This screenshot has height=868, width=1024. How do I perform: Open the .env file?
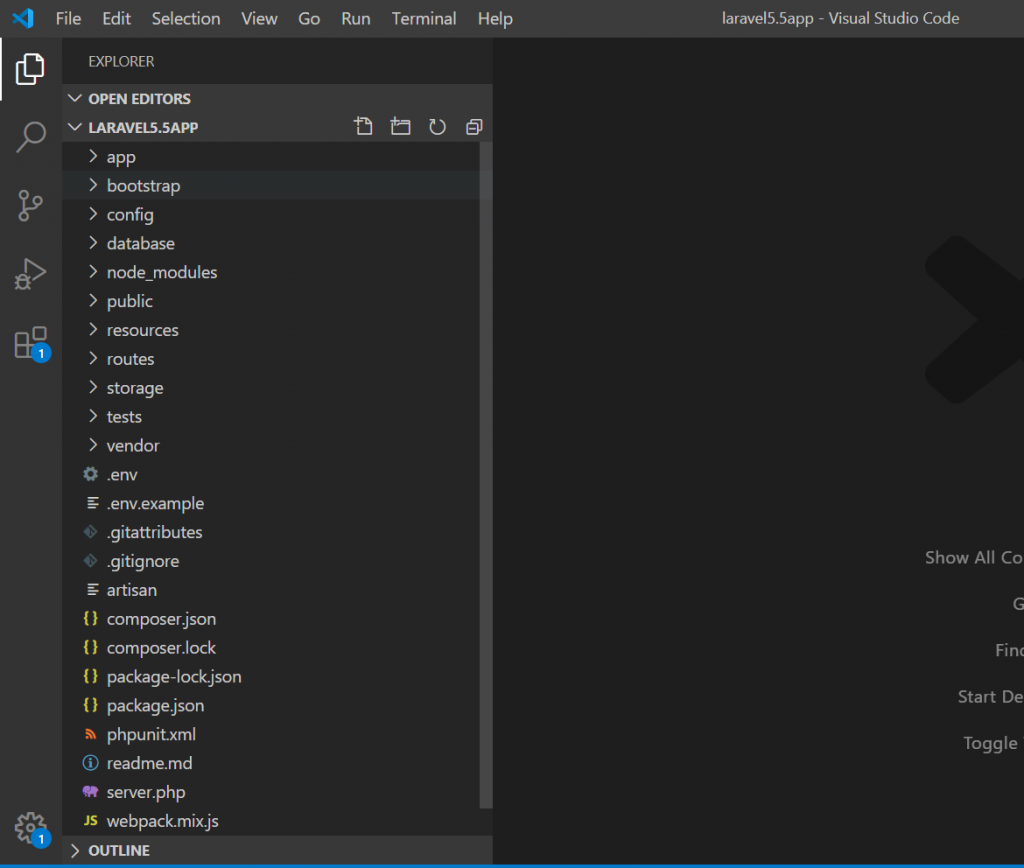(x=122, y=475)
